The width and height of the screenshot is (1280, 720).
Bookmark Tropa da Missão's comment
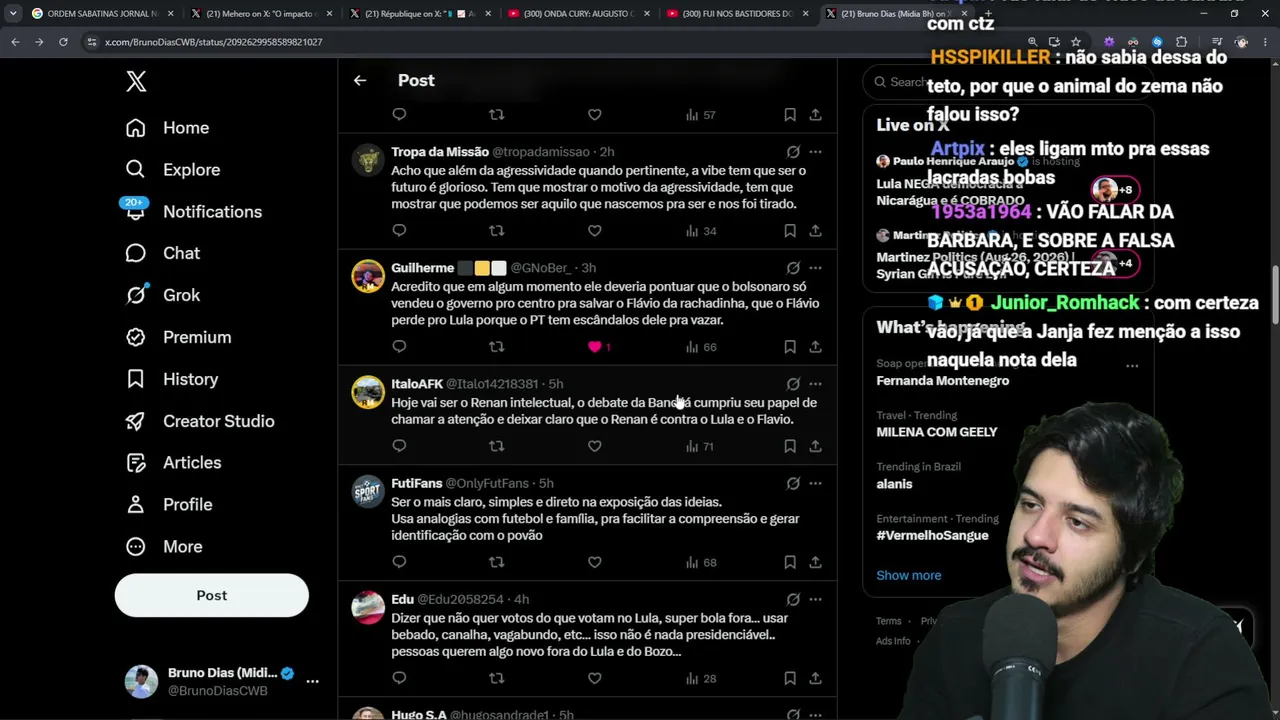pyautogui.click(x=789, y=231)
